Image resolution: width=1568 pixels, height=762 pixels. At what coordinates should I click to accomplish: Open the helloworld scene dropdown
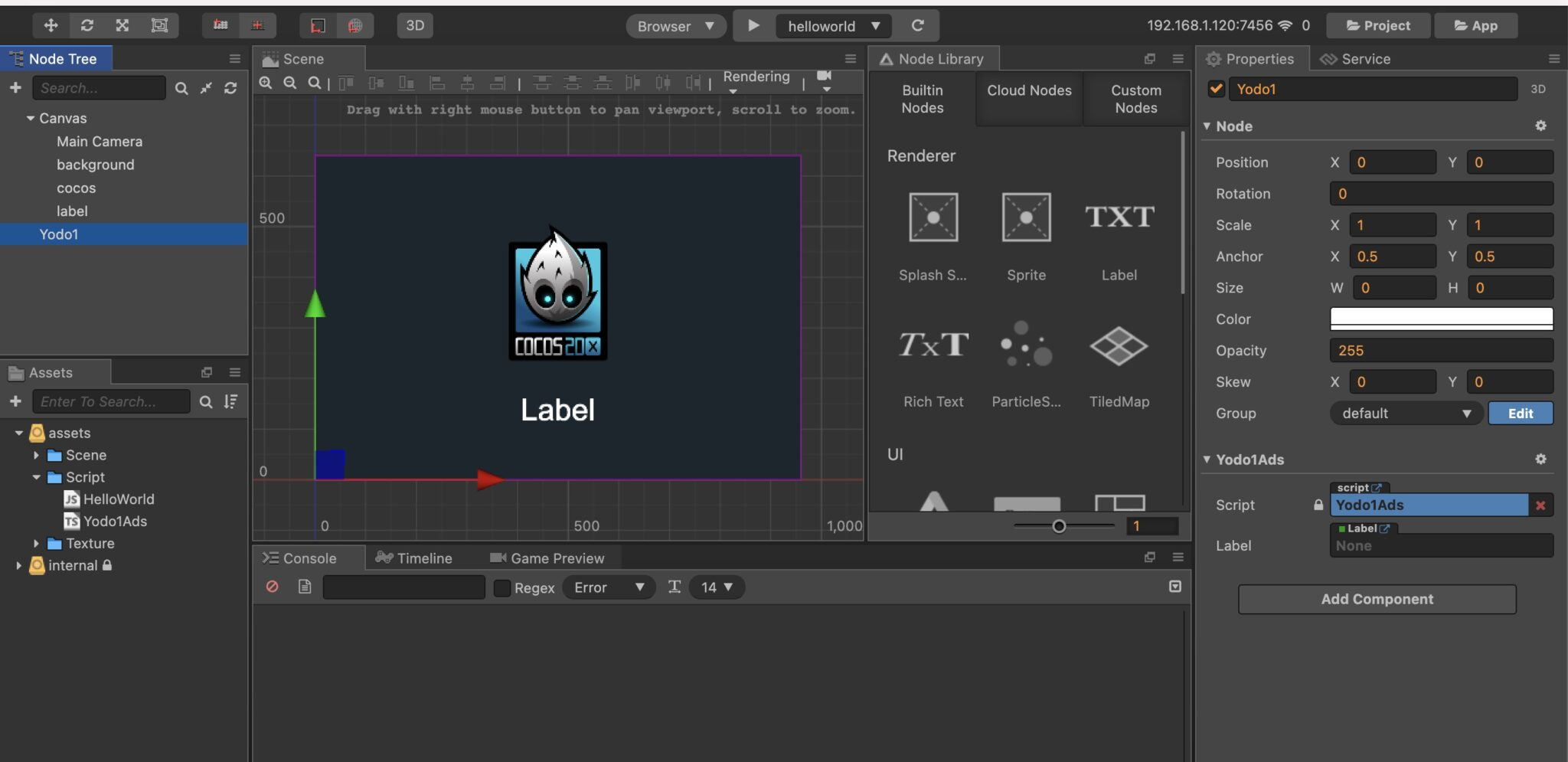(x=834, y=26)
